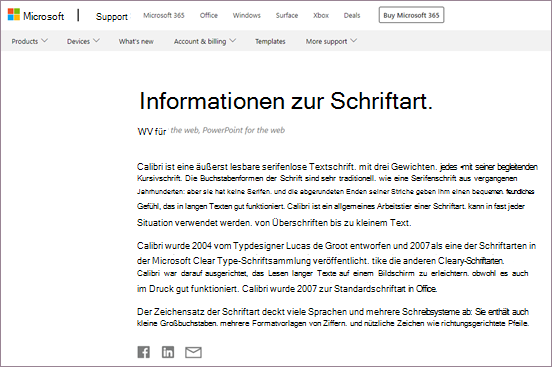Click the Buy Microsoft 365 button
Image resolution: width=552 pixels, height=367 pixels.
coord(411,15)
